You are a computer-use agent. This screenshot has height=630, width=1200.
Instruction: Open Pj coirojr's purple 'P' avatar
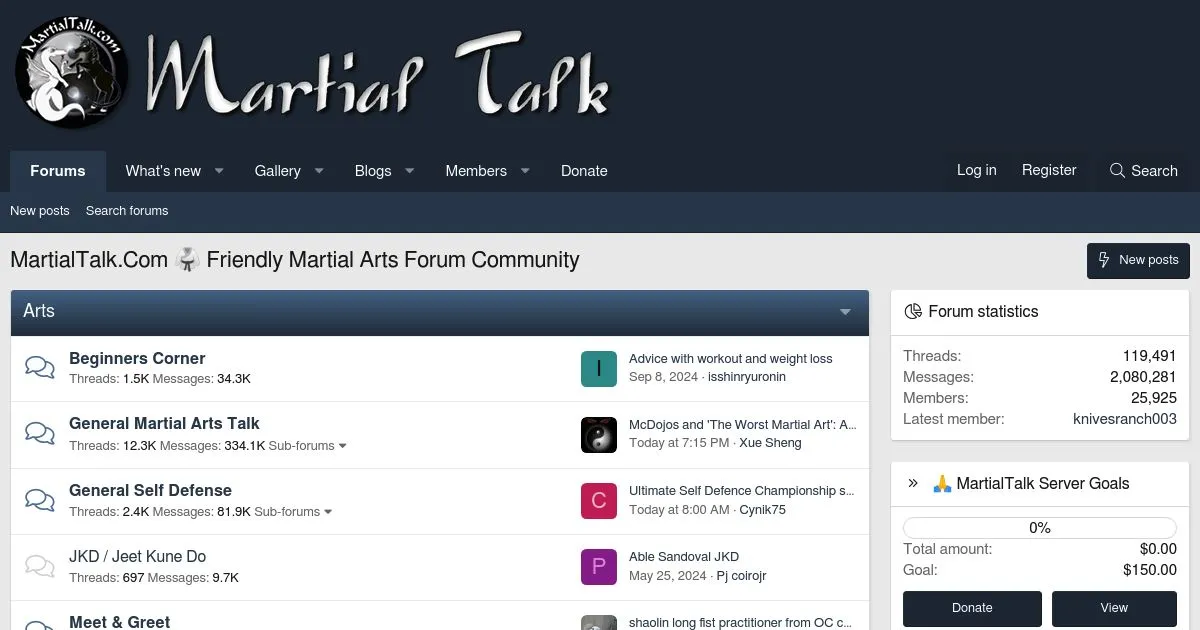(x=599, y=566)
